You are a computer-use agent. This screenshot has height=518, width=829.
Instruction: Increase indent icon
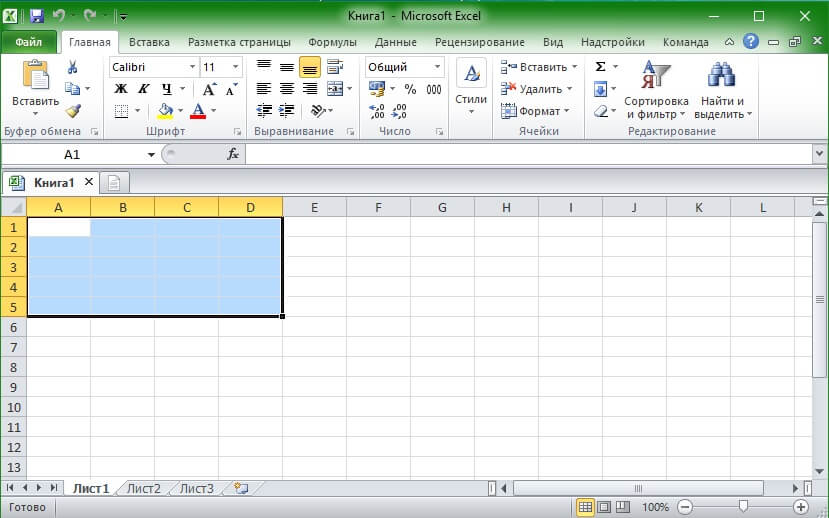click(x=287, y=110)
